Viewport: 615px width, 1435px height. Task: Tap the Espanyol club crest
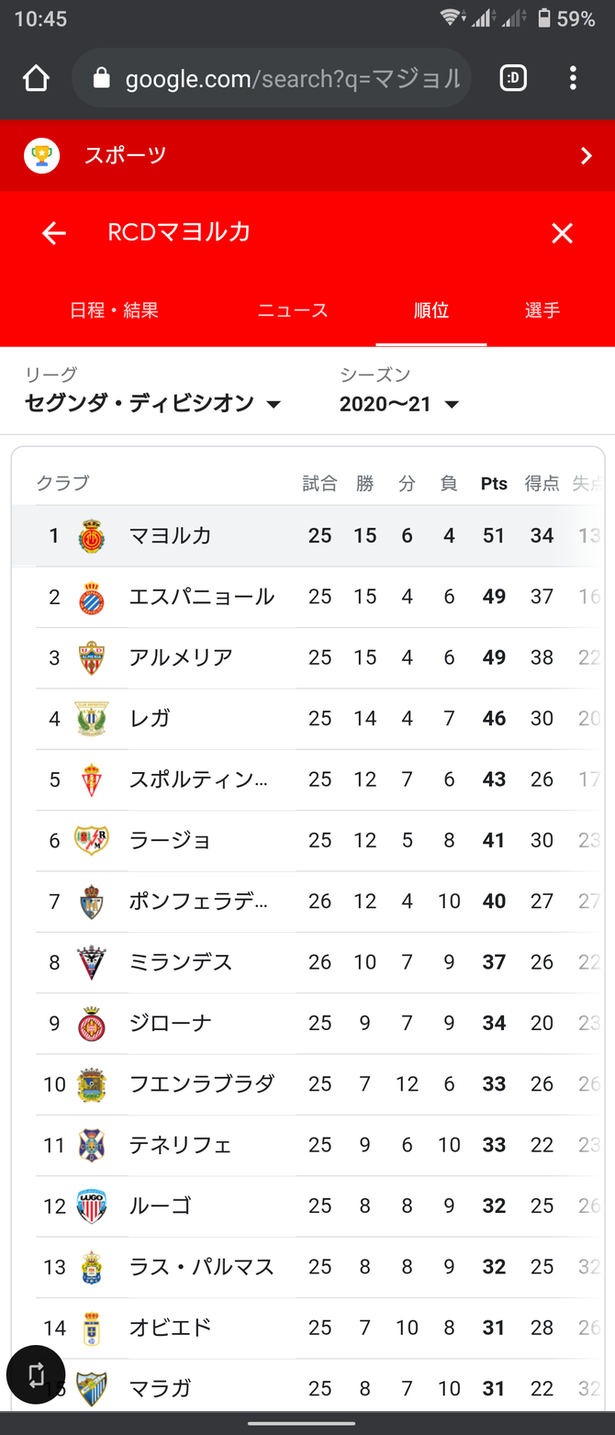[x=92, y=597]
